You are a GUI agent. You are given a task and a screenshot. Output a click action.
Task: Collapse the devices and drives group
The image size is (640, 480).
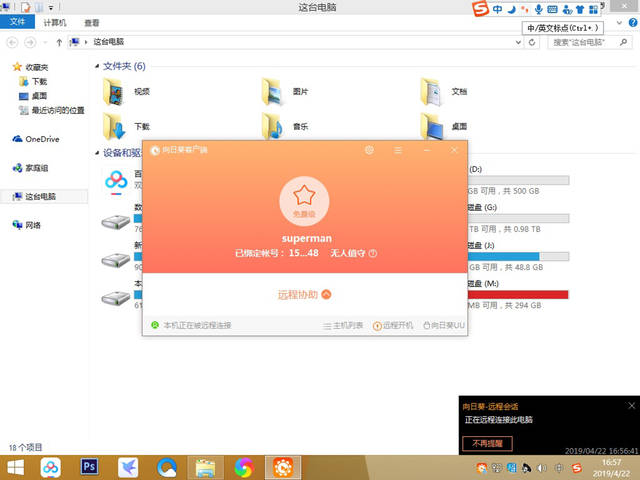point(97,153)
